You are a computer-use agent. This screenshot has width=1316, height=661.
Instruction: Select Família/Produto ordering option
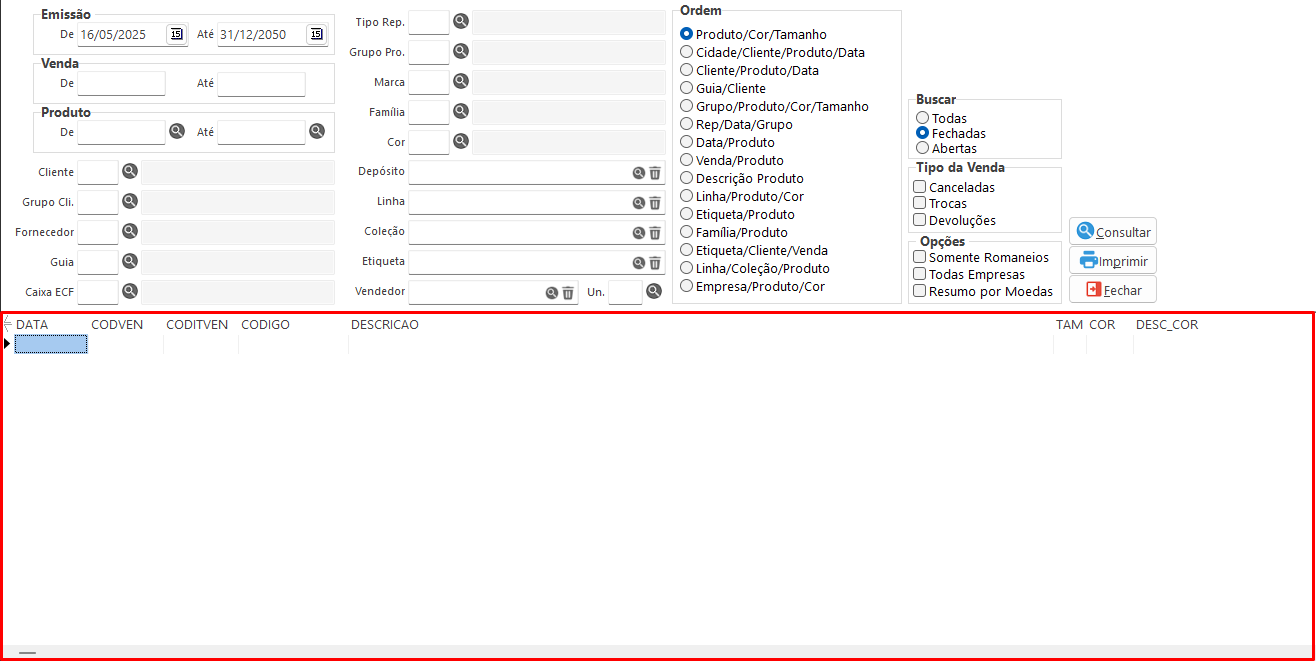687,232
